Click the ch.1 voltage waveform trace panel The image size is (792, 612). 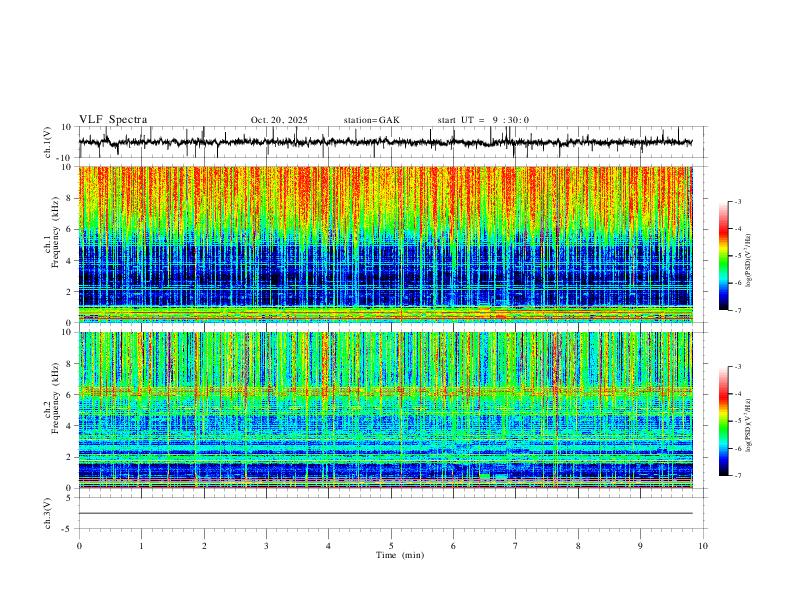[x=392, y=142]
